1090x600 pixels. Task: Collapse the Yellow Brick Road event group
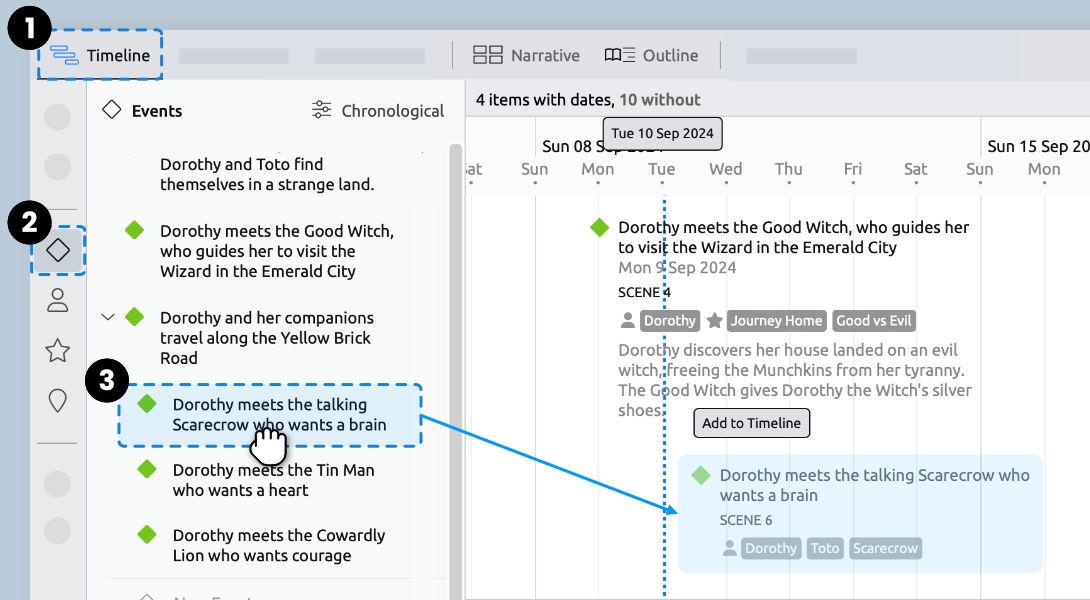point(108,317)
